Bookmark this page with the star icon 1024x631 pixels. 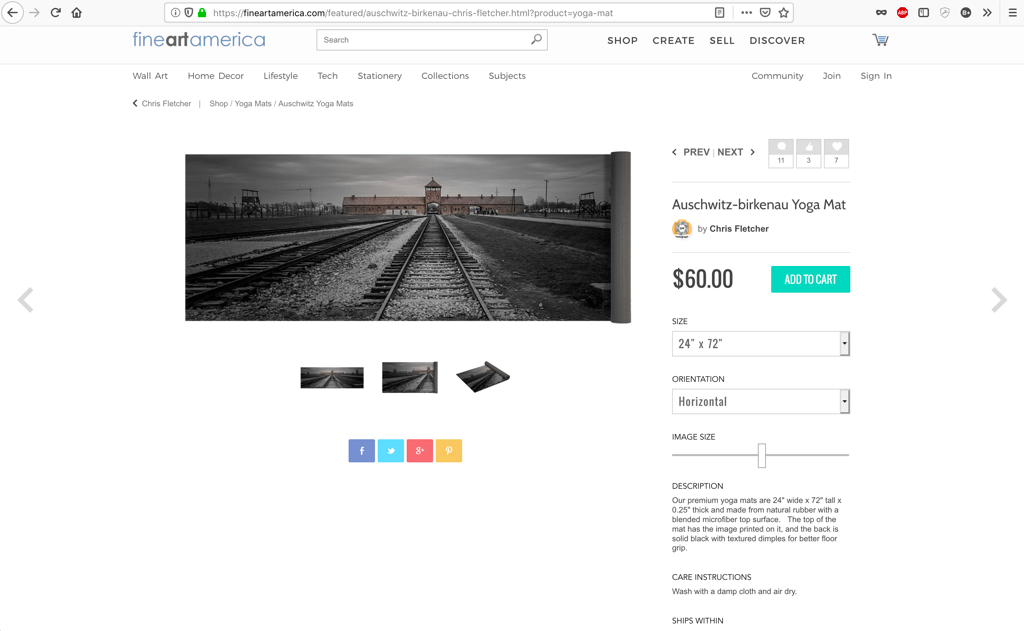pyautogui.click(x=784, y=12)
